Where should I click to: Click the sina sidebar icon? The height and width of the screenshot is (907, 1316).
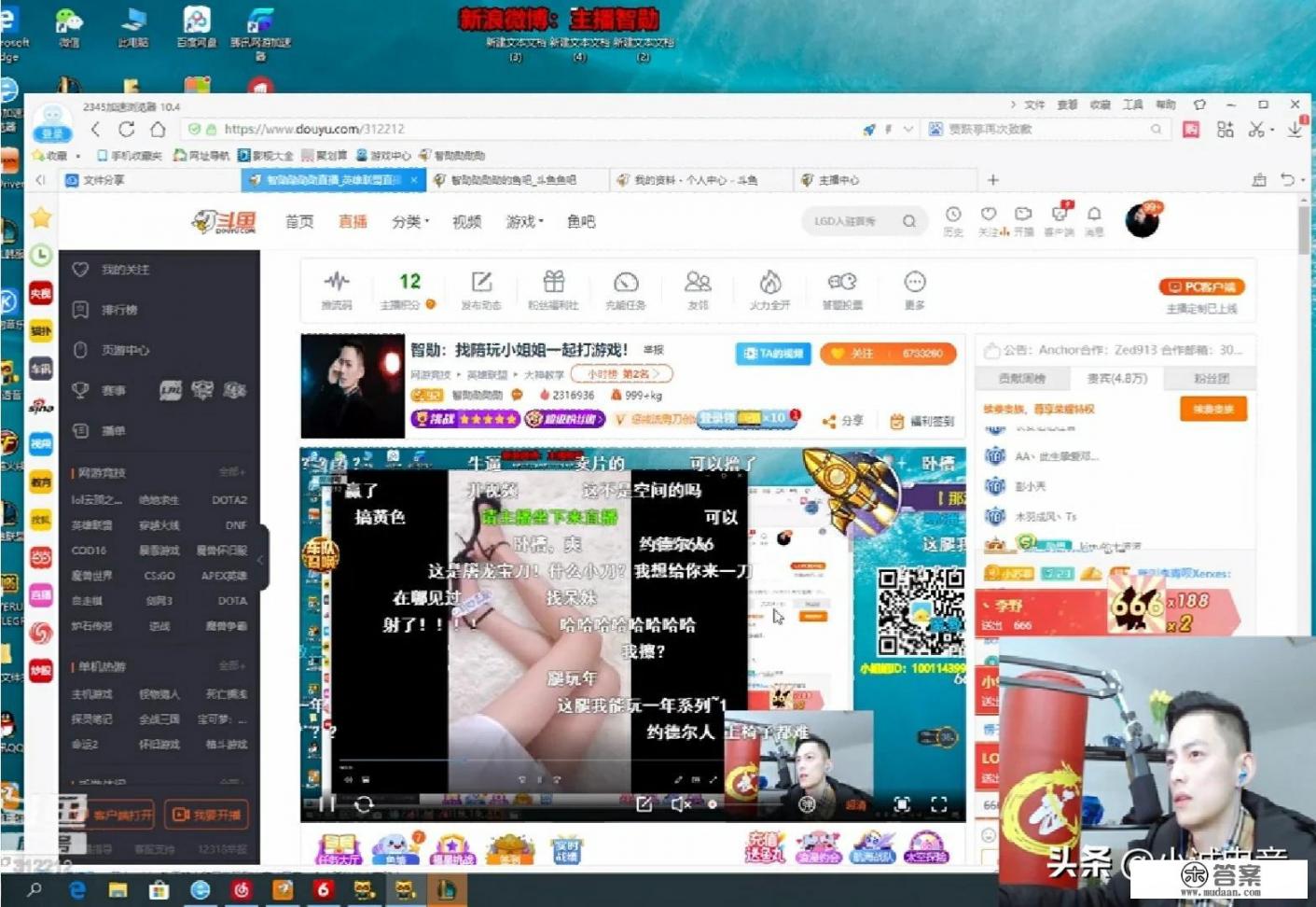coord(40,406)
